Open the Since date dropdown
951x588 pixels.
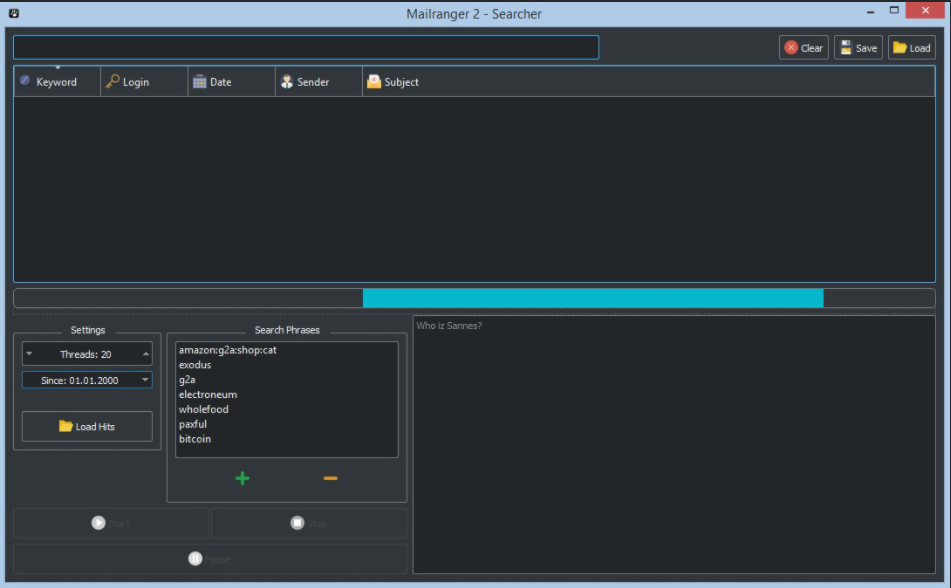145,380
